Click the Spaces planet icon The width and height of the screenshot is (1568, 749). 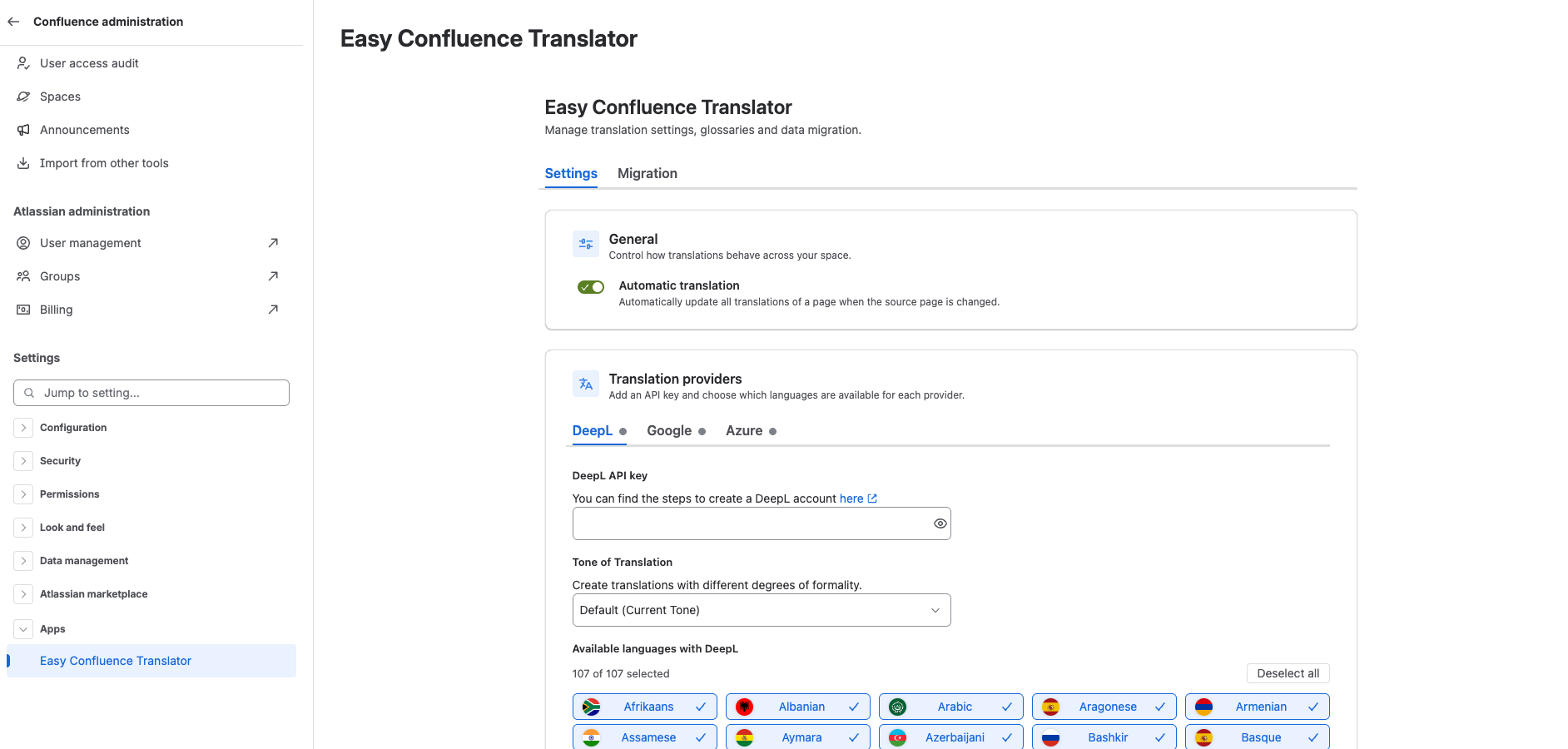point(23,97)
